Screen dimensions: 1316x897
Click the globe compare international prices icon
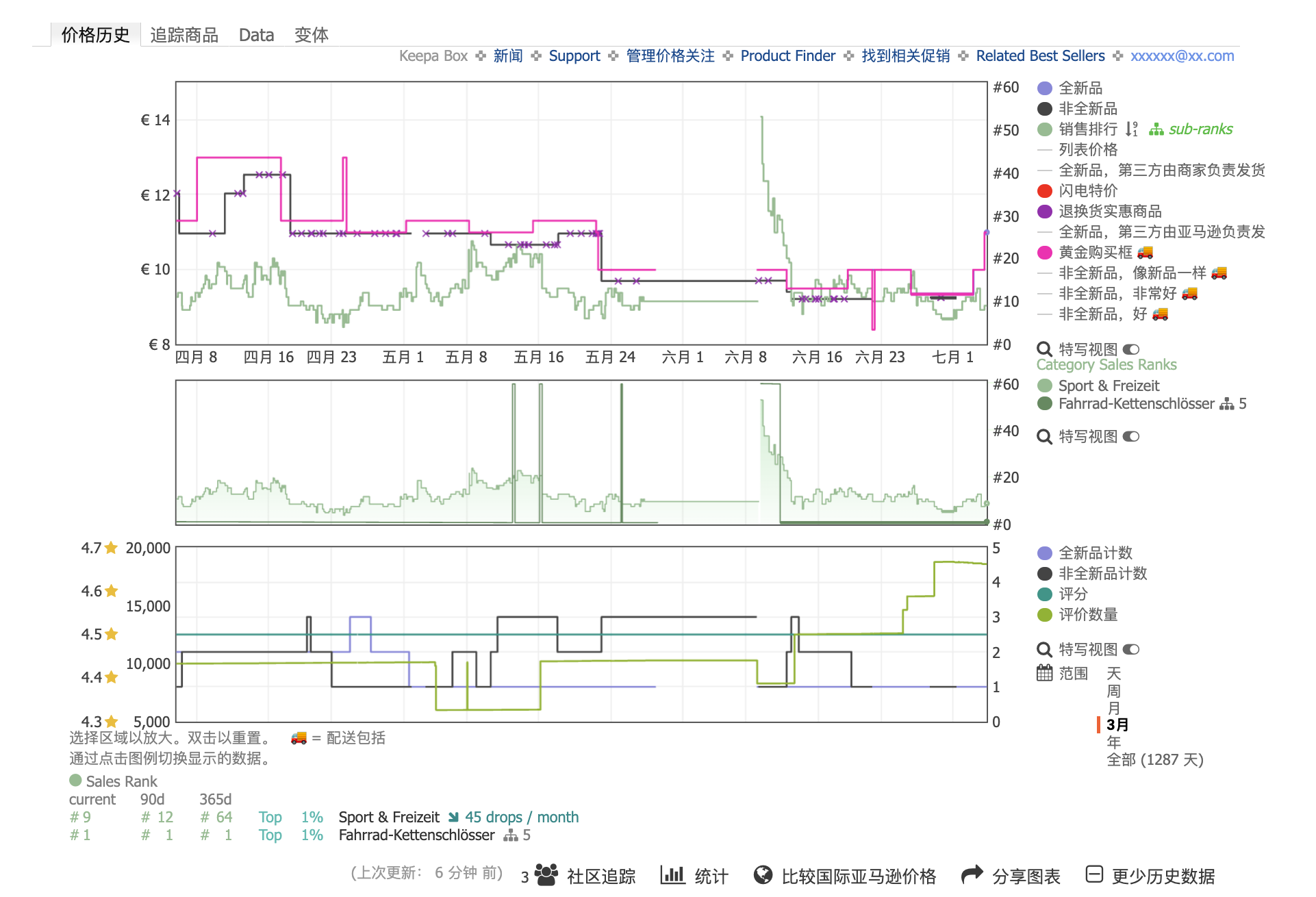click(763, 875)
